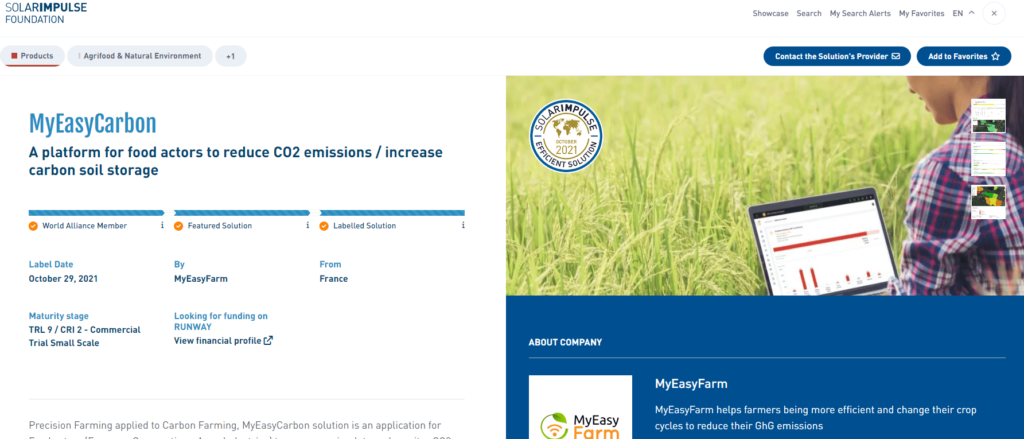Click France under From
Image resolution: width=1024 pixels, height=439 pixels.
(x=334, y=278)
